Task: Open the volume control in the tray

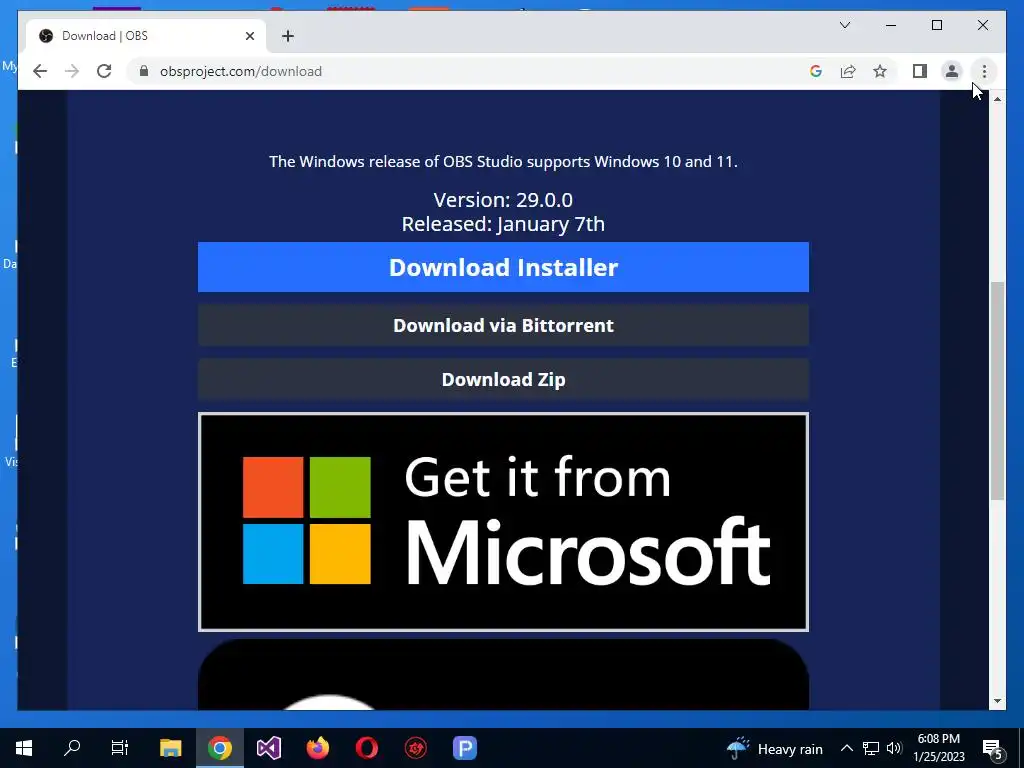Action: click(x=894, y=748)
